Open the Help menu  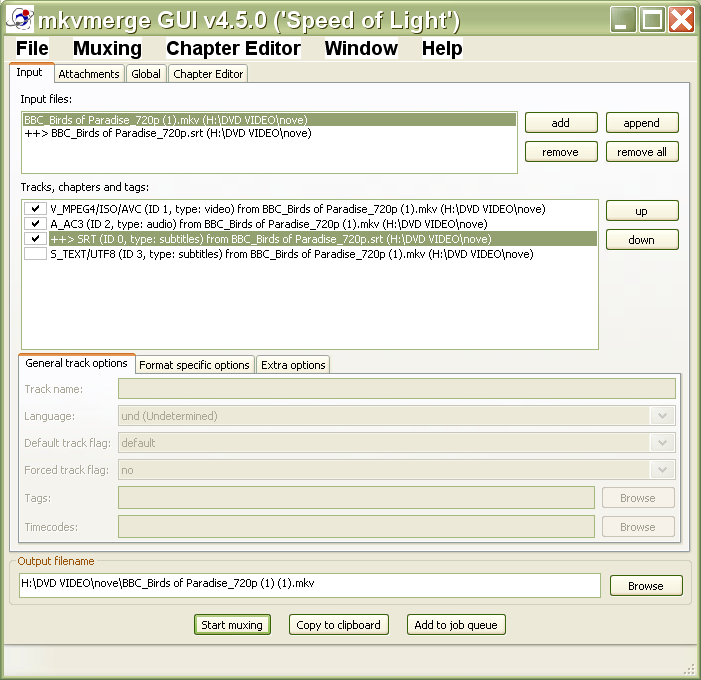point(442,48)
